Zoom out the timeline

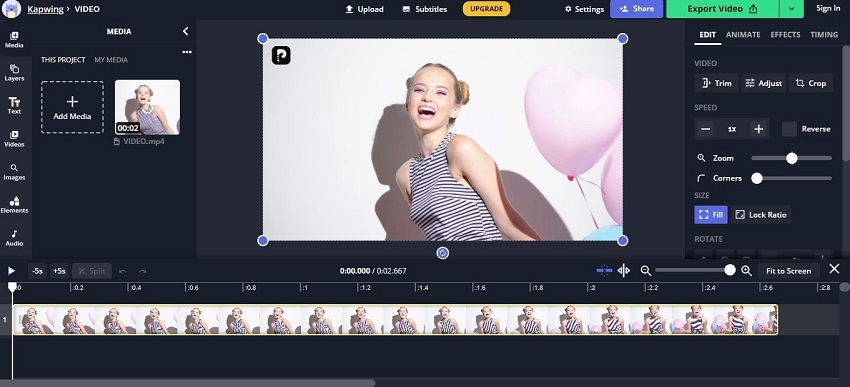coord(646,270)
